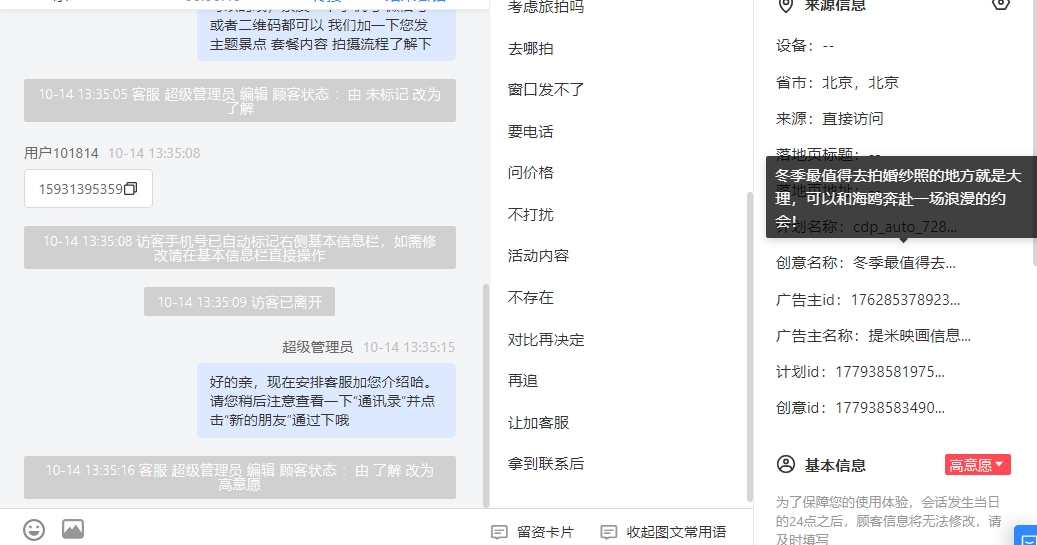Click the 创意名称 field value

coord(904,263)
